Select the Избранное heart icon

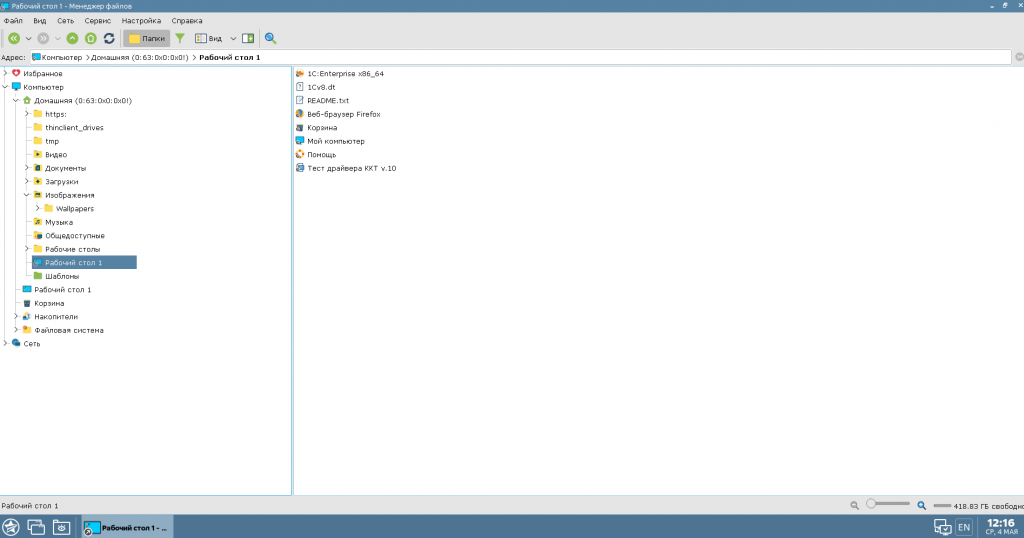tap(16, 73)
